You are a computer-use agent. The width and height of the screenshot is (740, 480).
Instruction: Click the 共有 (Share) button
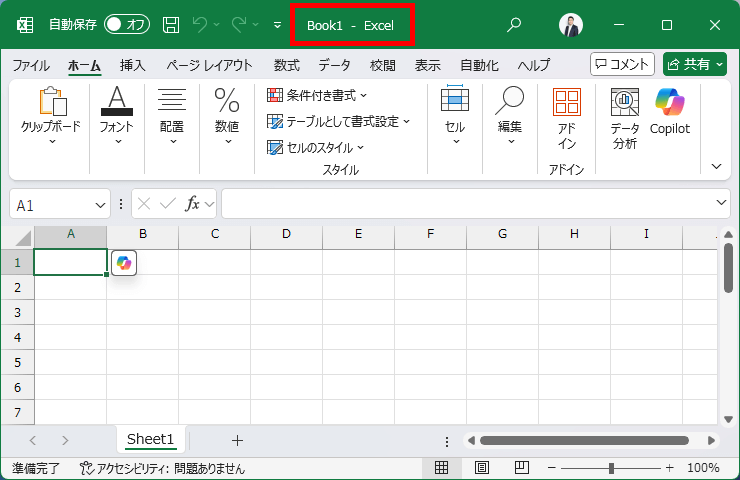[x=695, y=64]
